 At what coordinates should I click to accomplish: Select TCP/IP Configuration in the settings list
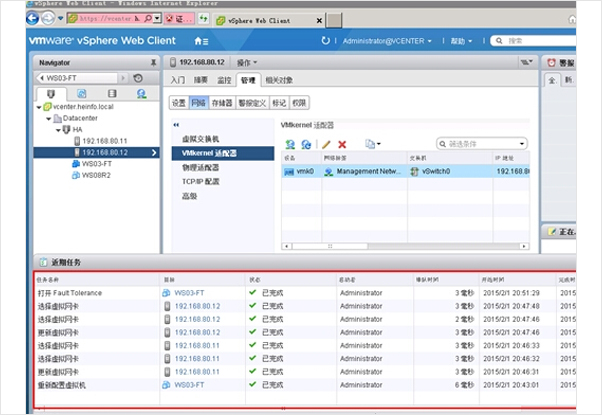pos(200,182)
